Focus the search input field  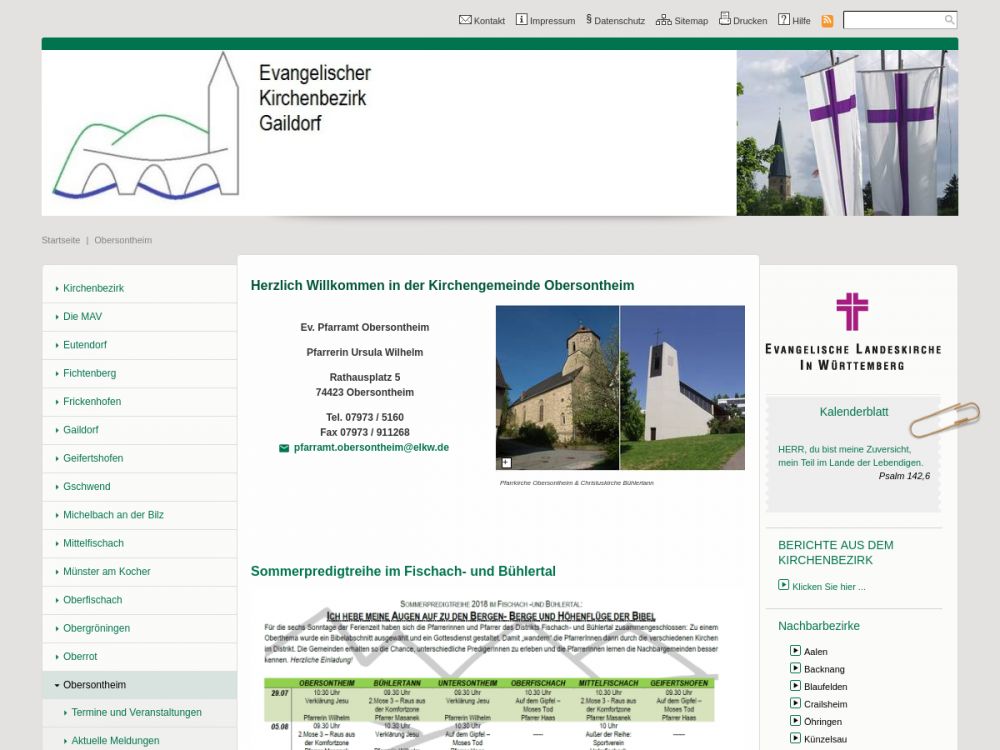coord(892,20)
